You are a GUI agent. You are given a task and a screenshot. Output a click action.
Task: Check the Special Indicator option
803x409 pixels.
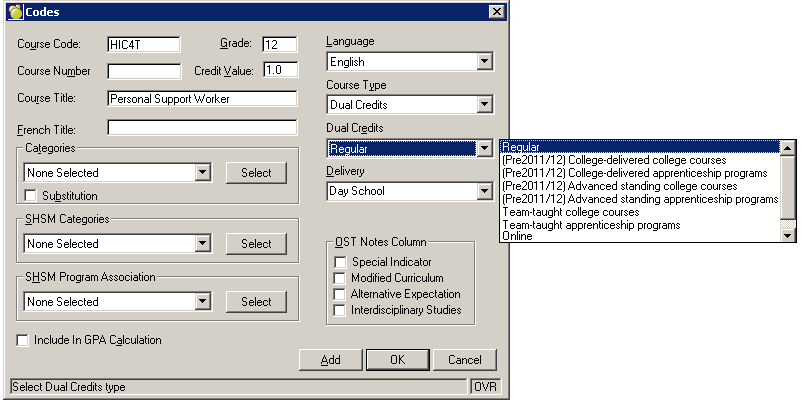(x=340, y=262)
